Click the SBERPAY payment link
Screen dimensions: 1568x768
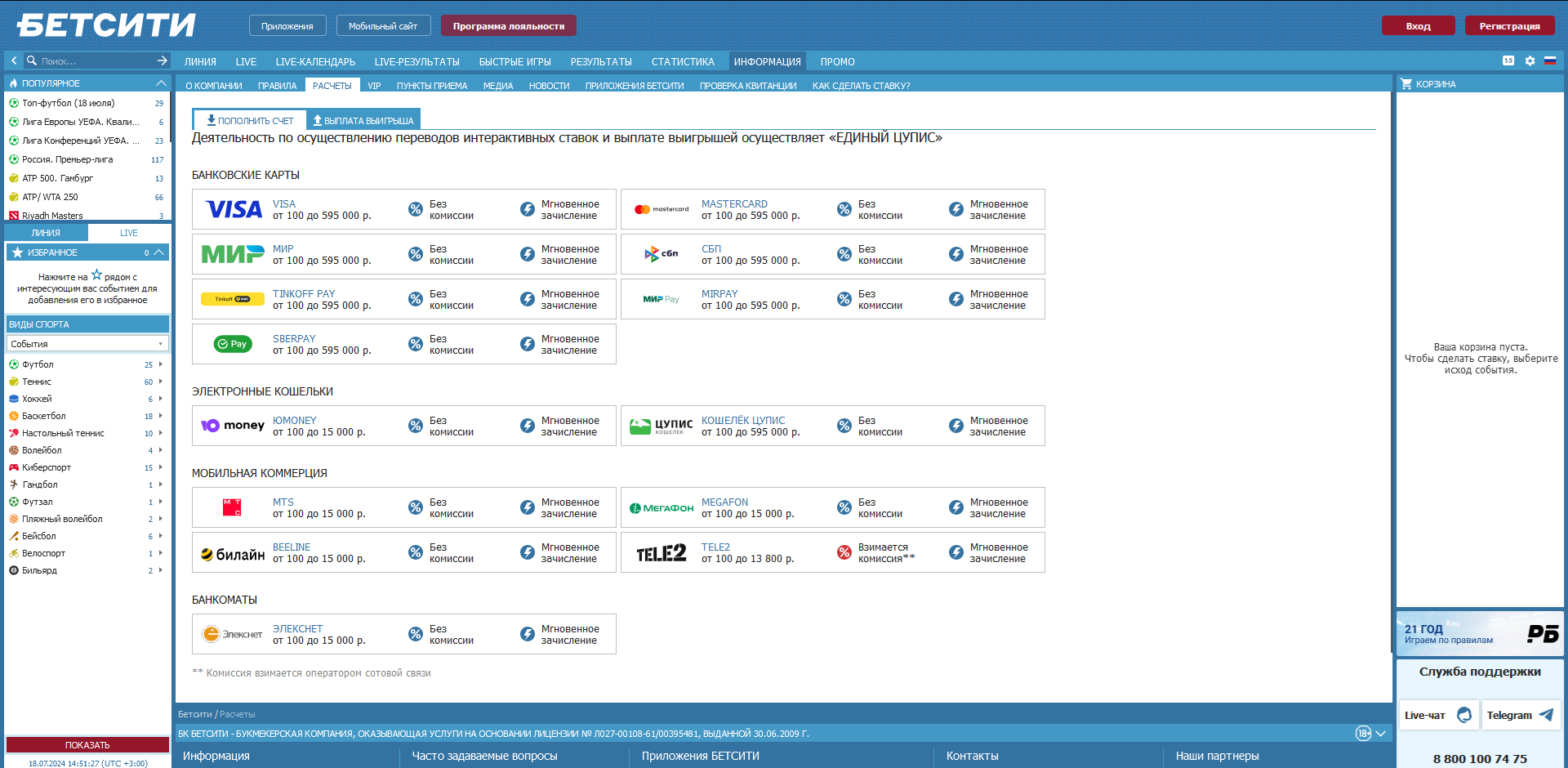tap(294, 338)
